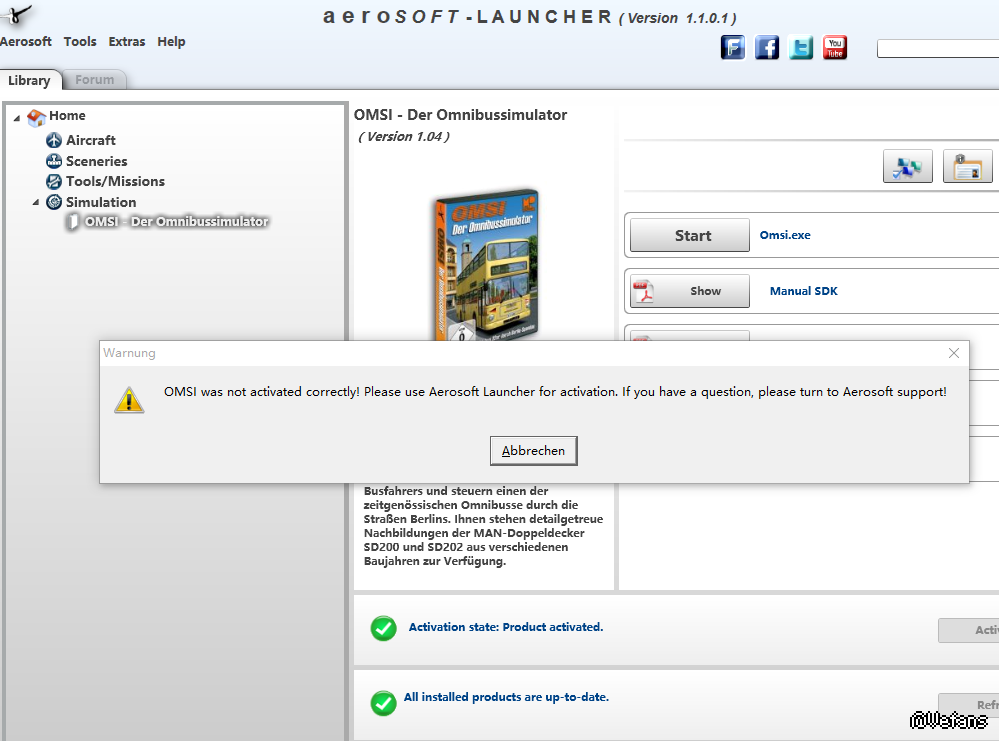The image size is (999, 741).
Task: Click the search field at top right
Action: tap(938, 48)
